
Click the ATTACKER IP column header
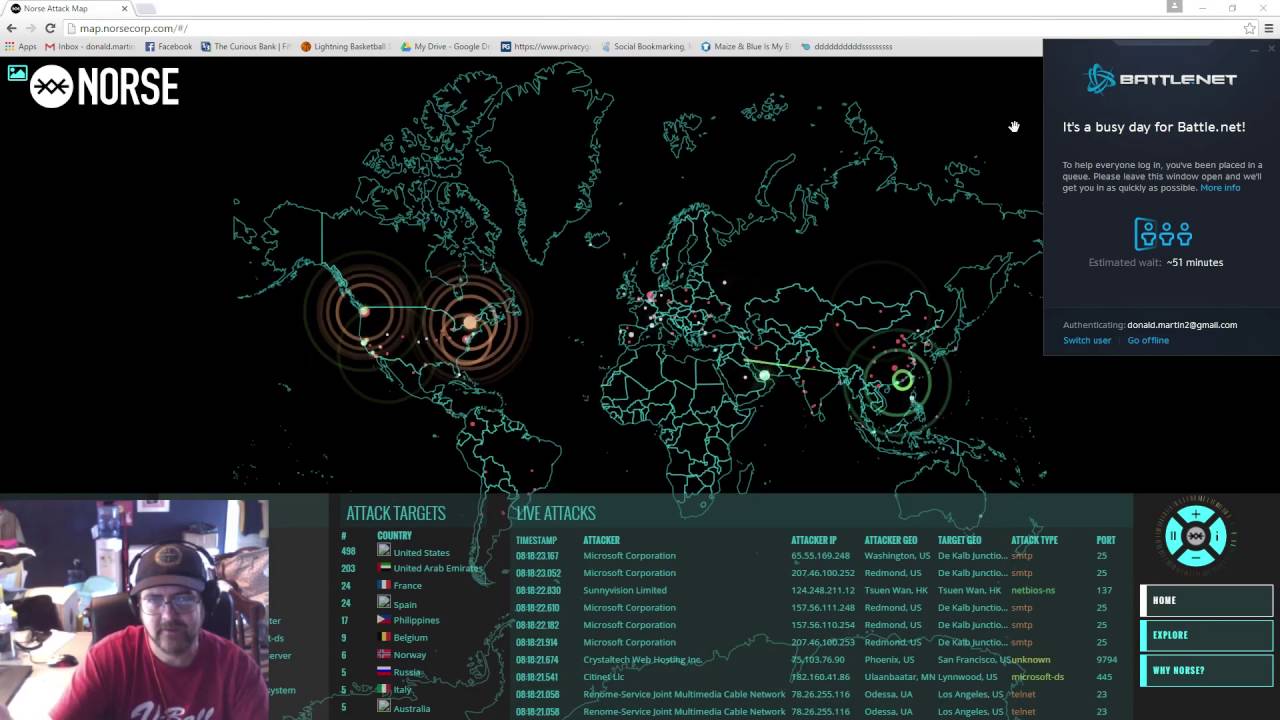[x=814, y=540]
